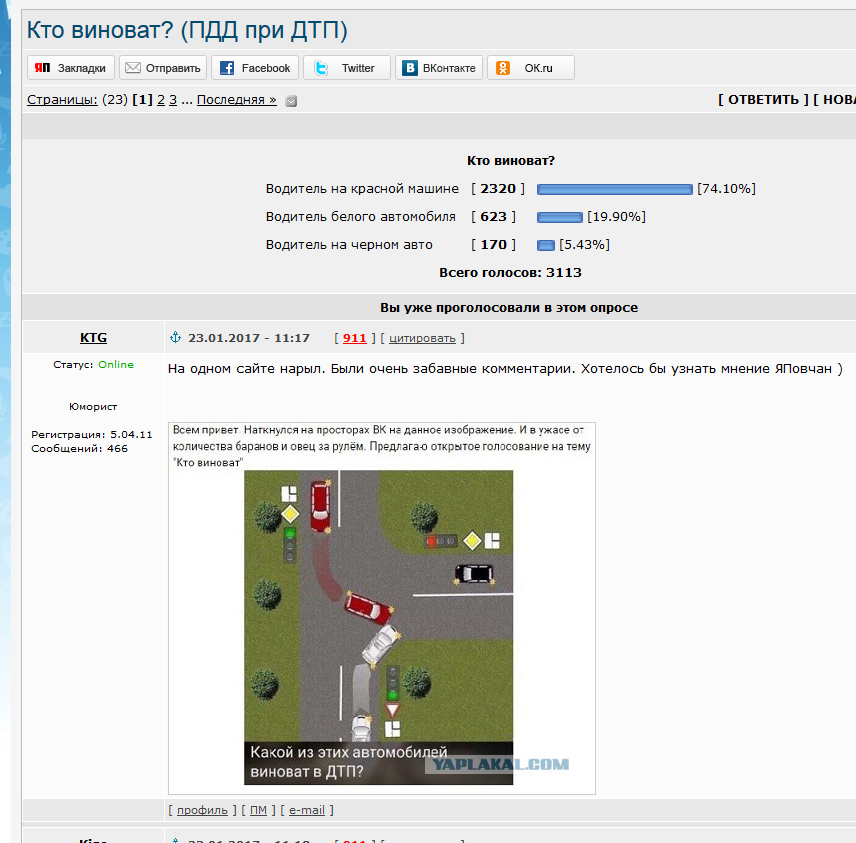Open the intersection accident image
The width and height of the screenshot is (856, 843).
click(378, 627)
